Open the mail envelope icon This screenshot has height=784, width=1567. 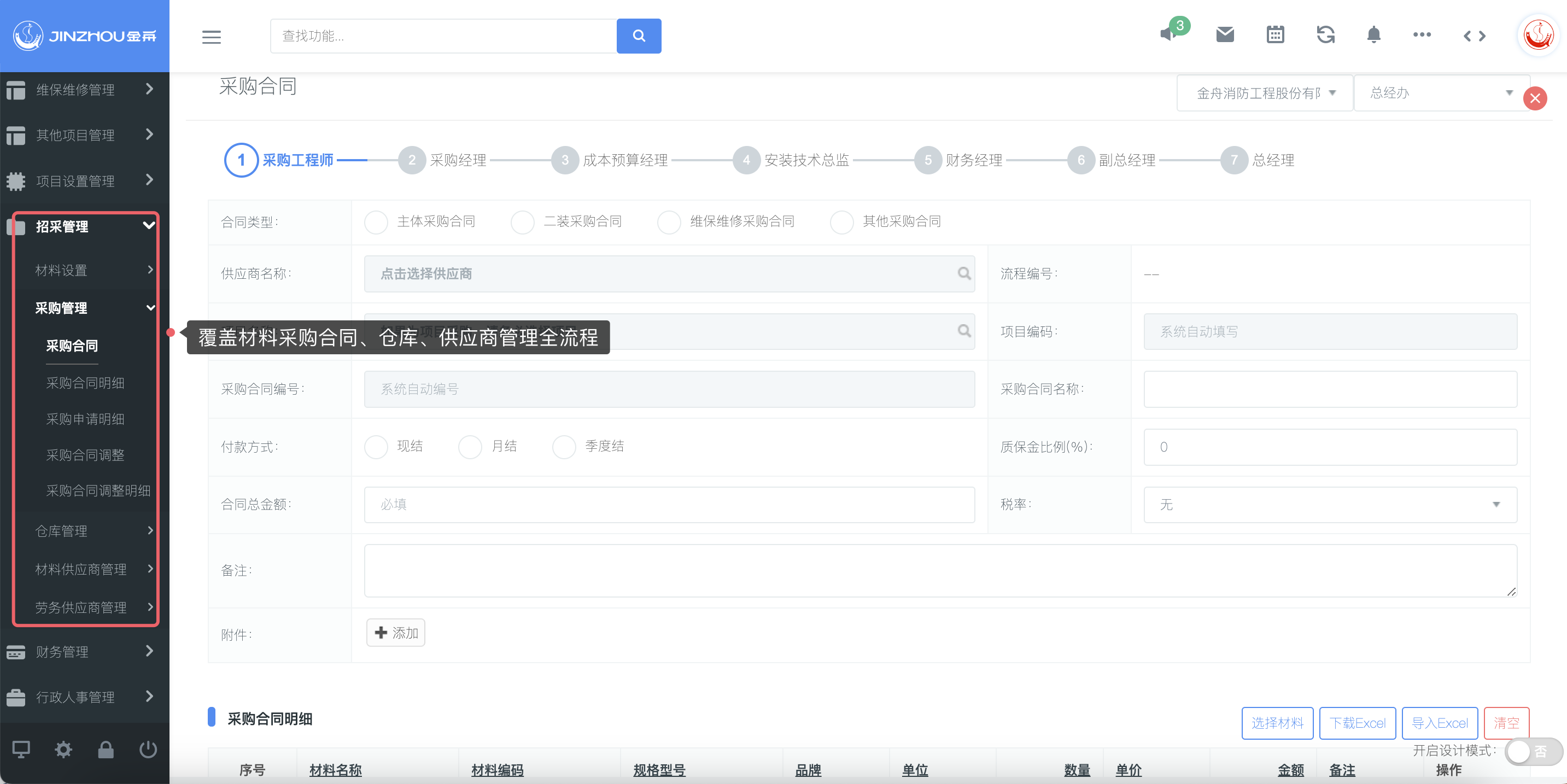1225,34
